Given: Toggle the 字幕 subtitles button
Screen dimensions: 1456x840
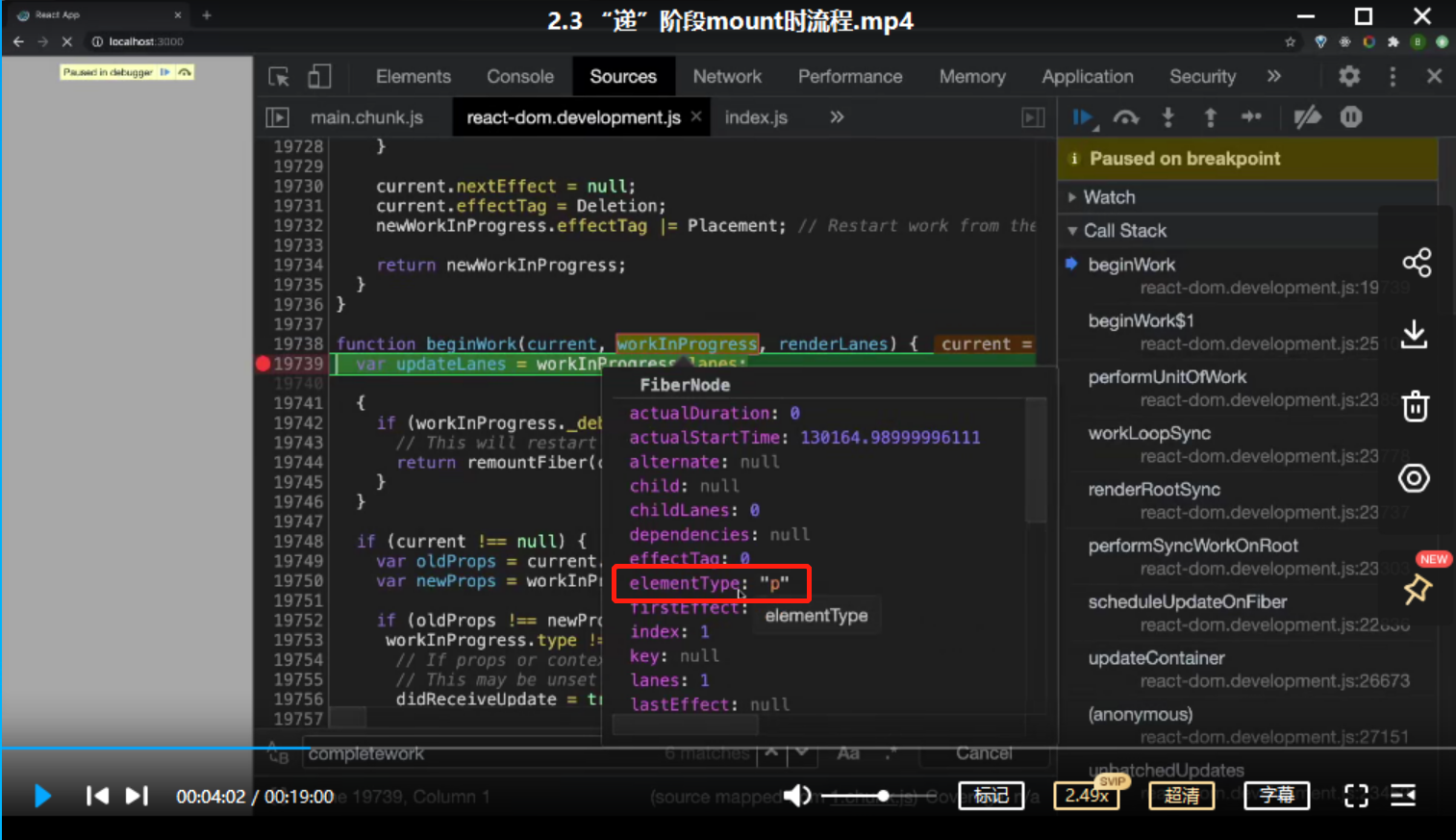Looking at the screenshot, I should pyautogui.click(x=1277, y=796).
